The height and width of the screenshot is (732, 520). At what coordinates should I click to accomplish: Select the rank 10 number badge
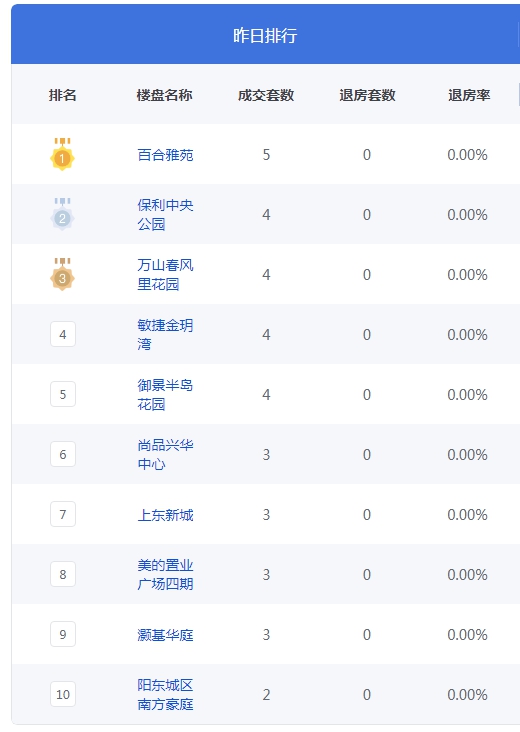tap(63, 694)
